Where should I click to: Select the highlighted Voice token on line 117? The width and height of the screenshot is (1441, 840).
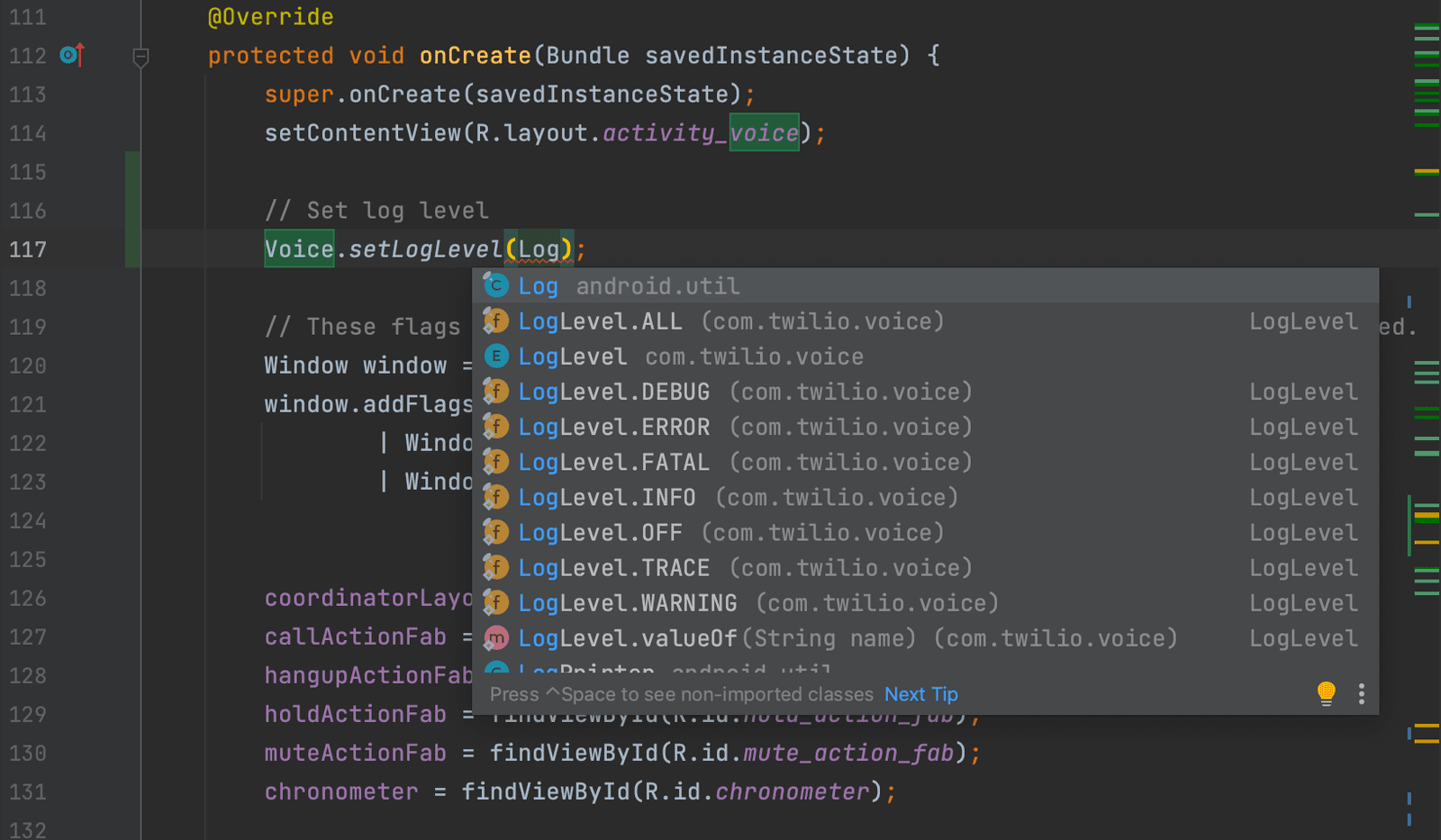[299, 249]
